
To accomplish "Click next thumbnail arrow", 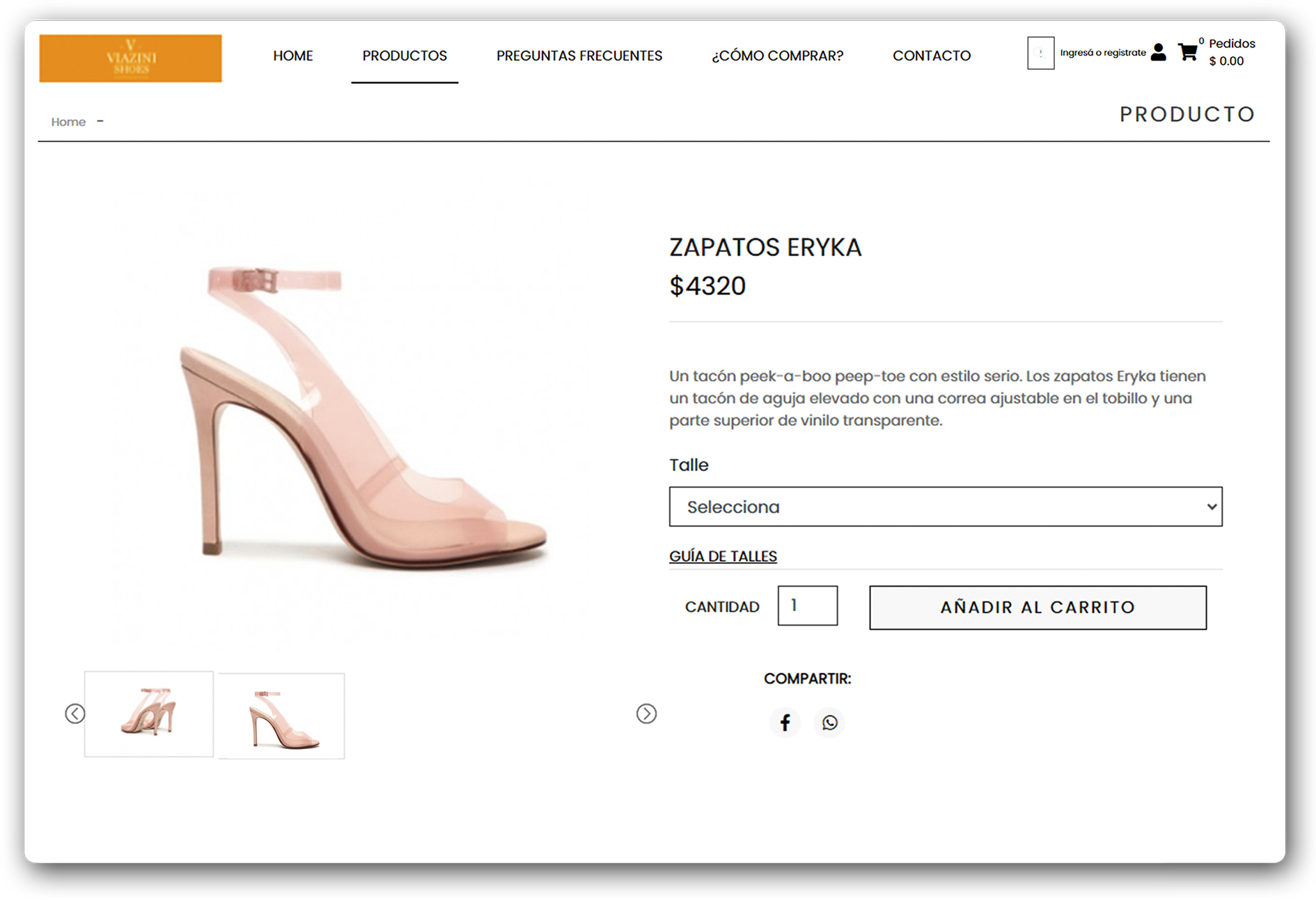I will [646, 713].
